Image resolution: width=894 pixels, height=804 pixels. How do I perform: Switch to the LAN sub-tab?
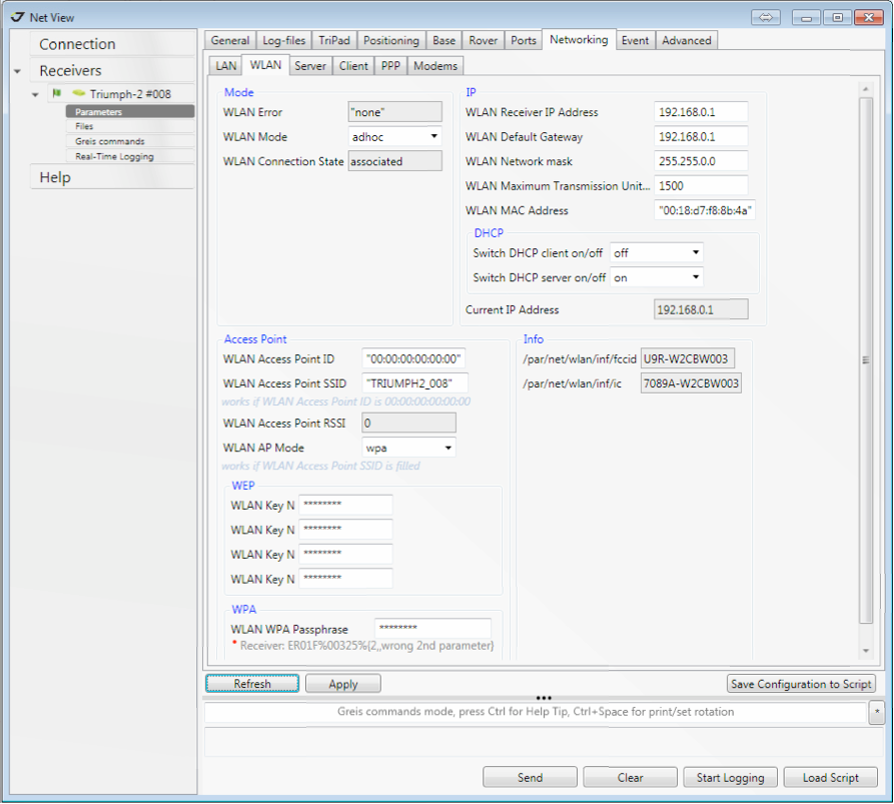[226, 66]
